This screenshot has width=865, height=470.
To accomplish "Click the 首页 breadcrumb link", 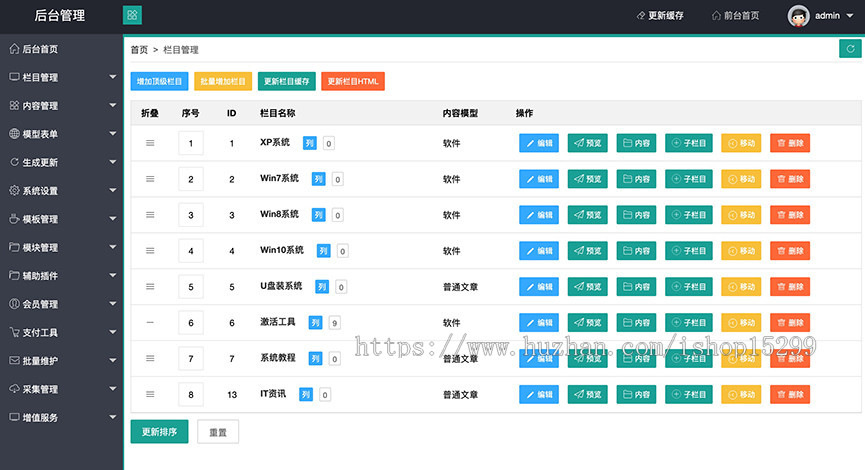I will [x=139, y=50].
